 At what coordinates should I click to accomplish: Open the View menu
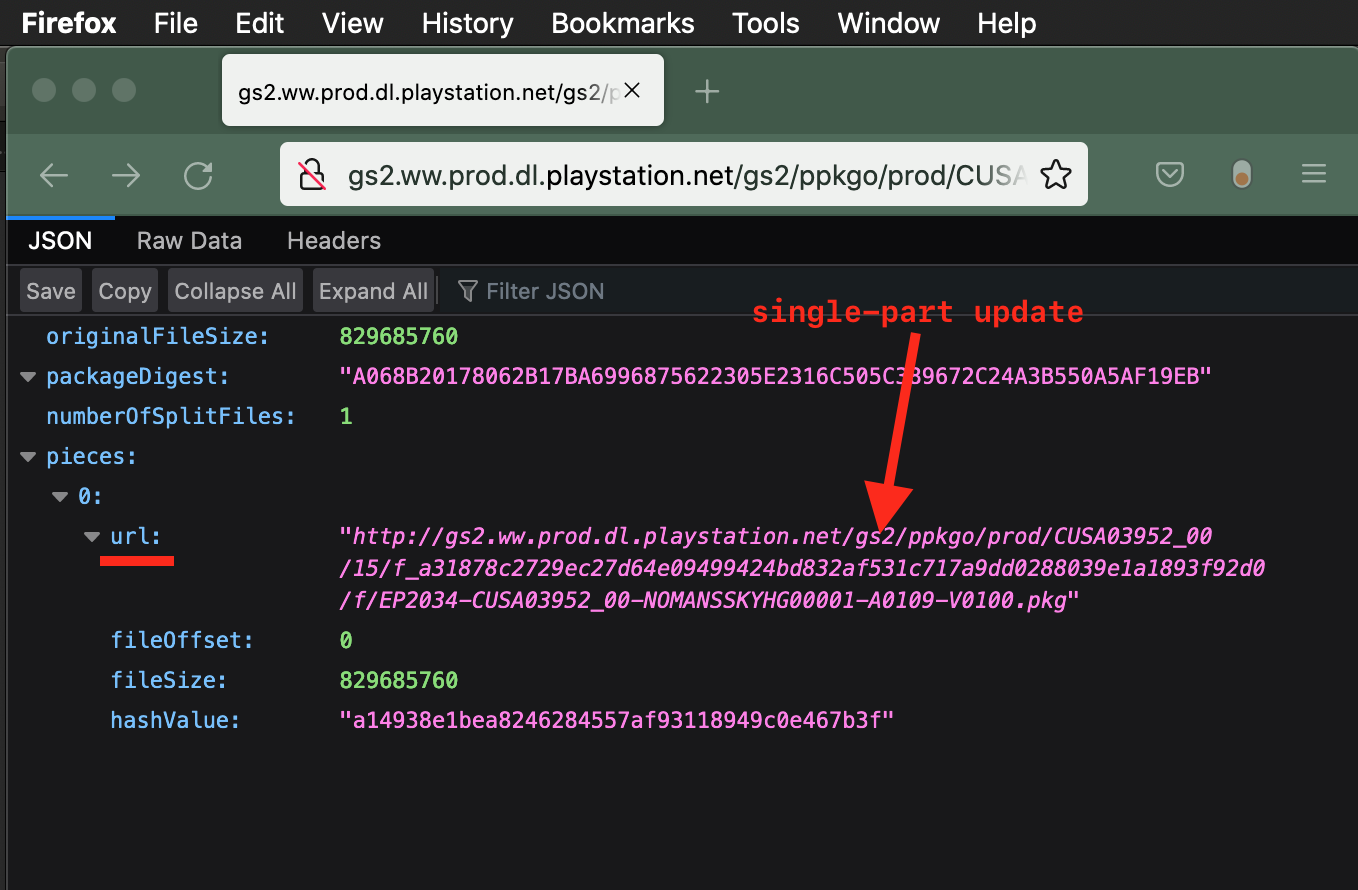354,23
